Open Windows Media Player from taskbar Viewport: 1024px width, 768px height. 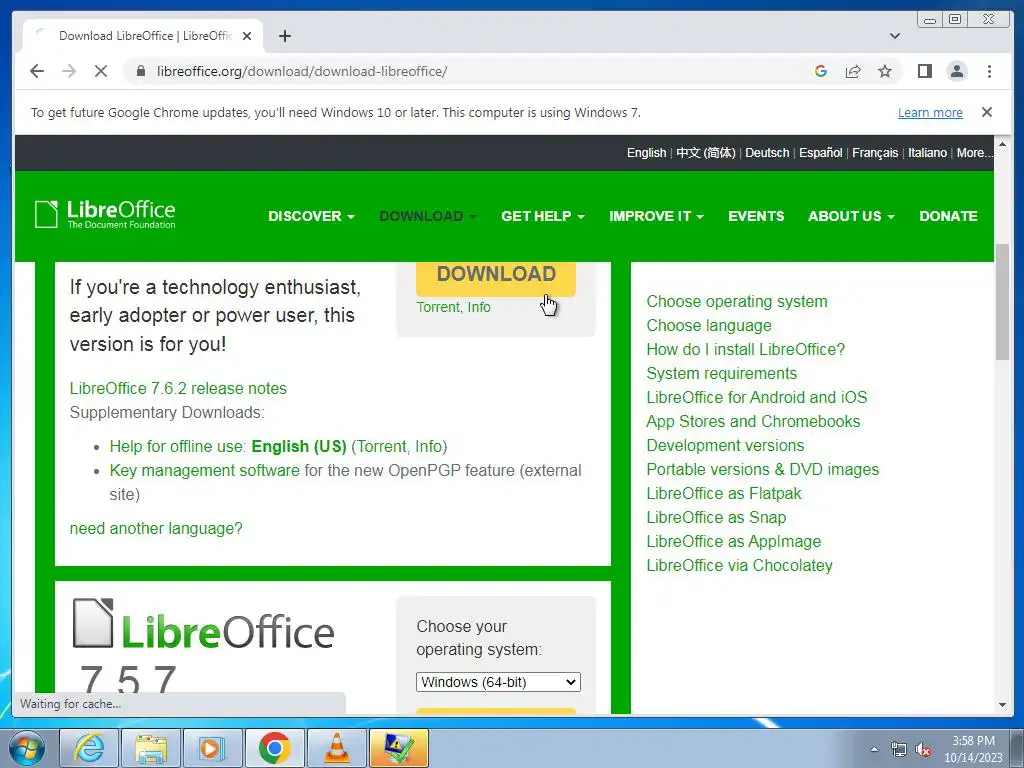(212, 748)
